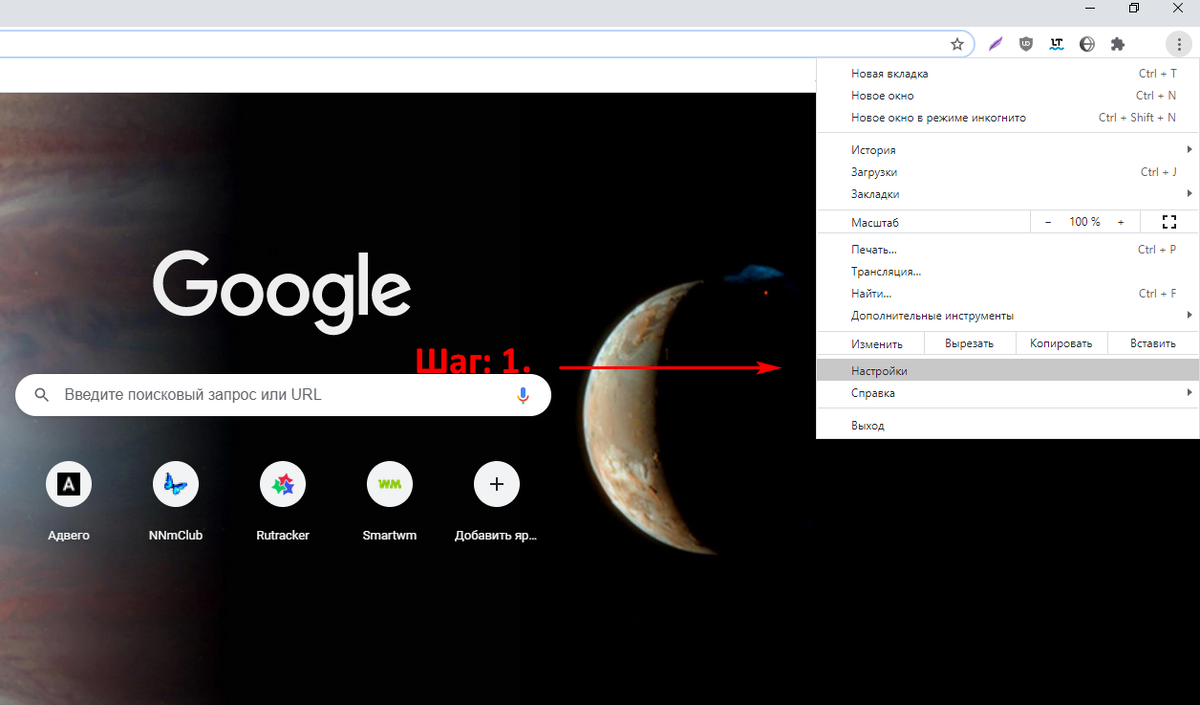The image size is (1200, 705).
Task: Click the globe extension icon
Action: point(1087,44)
